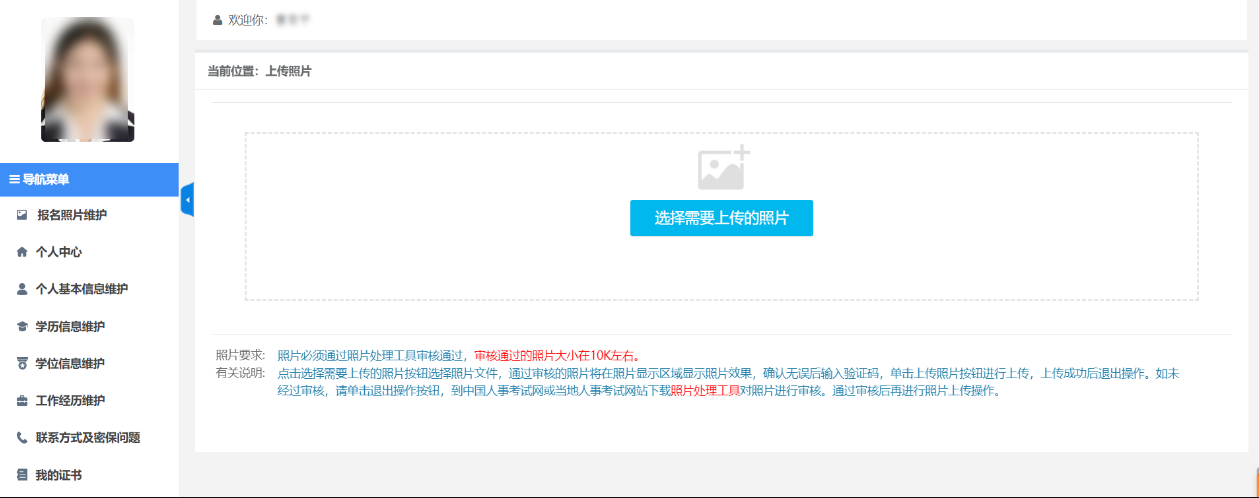Image resolution: width=1259 pixels, height=498 pixels.
Task: Click the 选择需要上传的照片 button
Action: pos(721,218)
